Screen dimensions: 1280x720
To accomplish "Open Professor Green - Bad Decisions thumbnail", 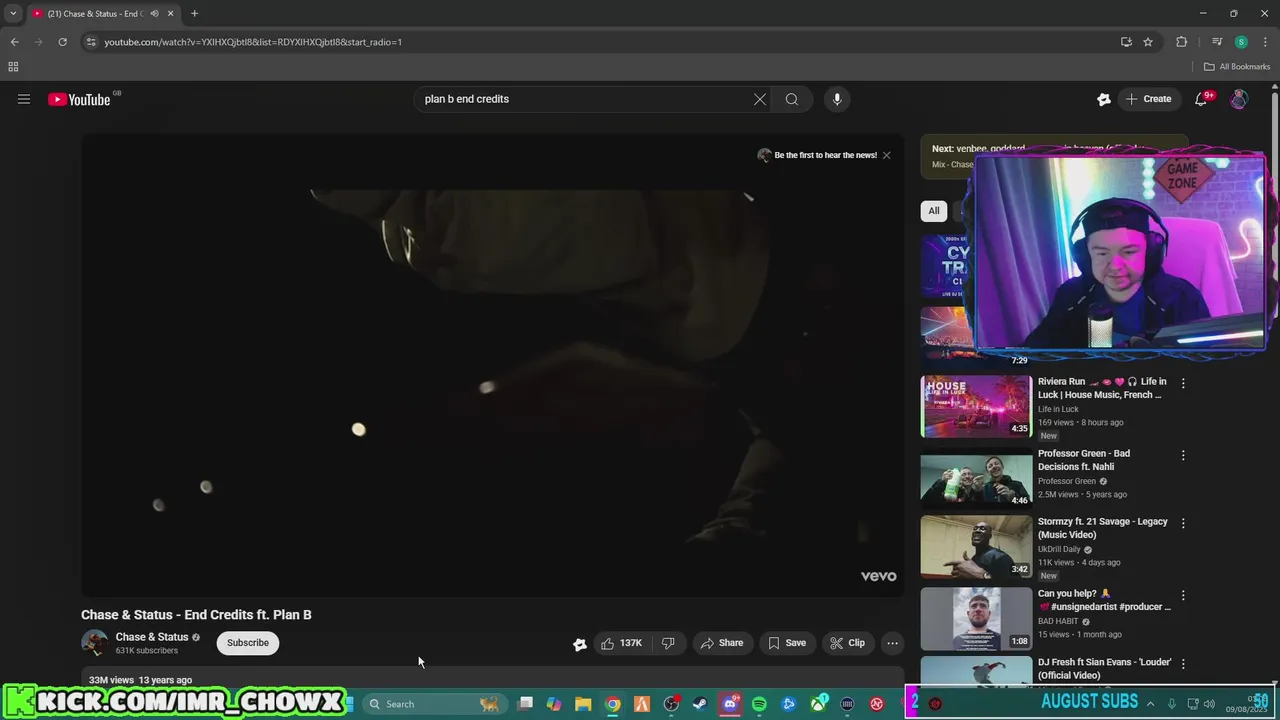I will coord(976,478).
